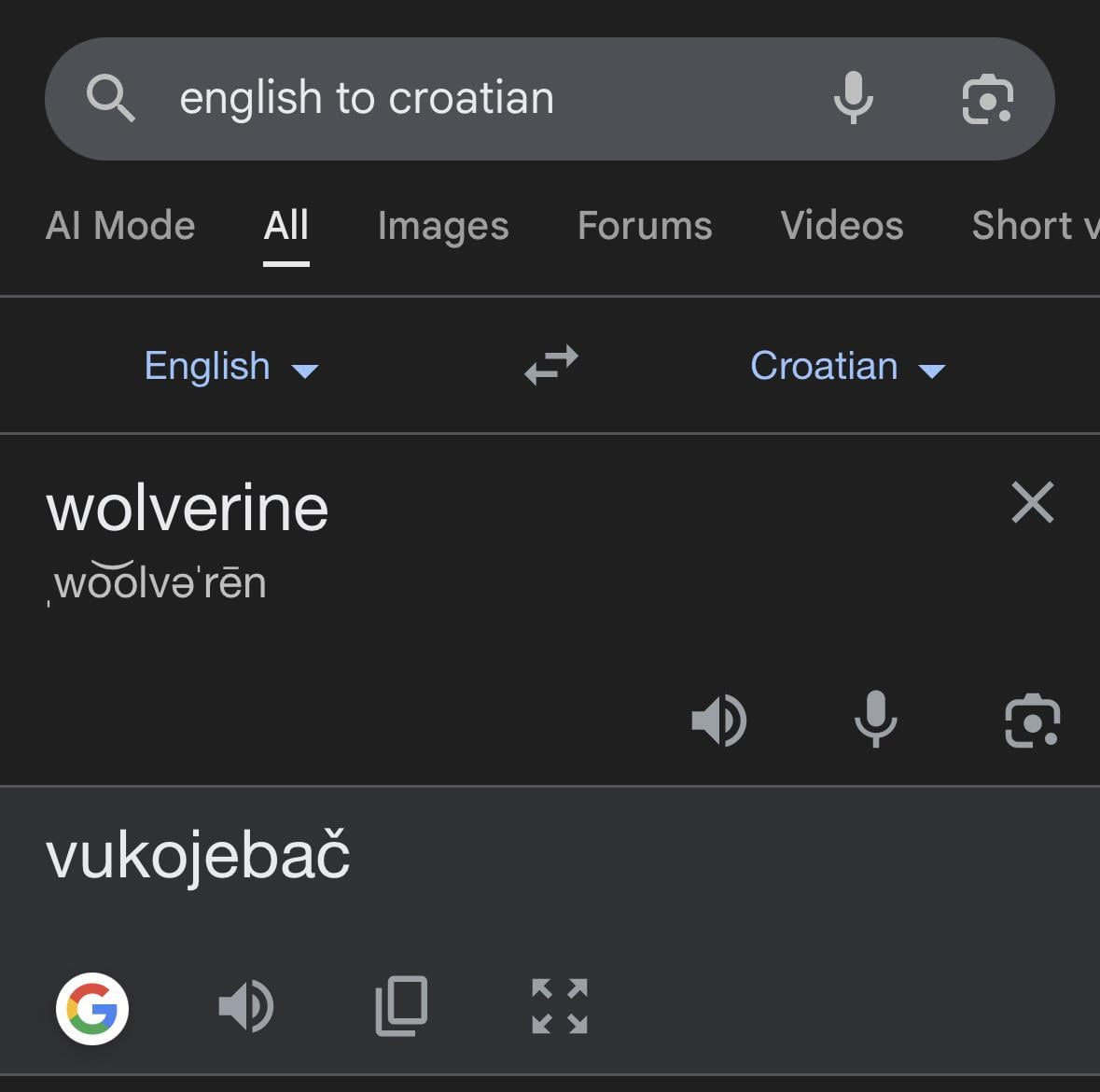Clear the wolverine source text
This screenshot has height=1092, width=1100.
[1032, 503]
